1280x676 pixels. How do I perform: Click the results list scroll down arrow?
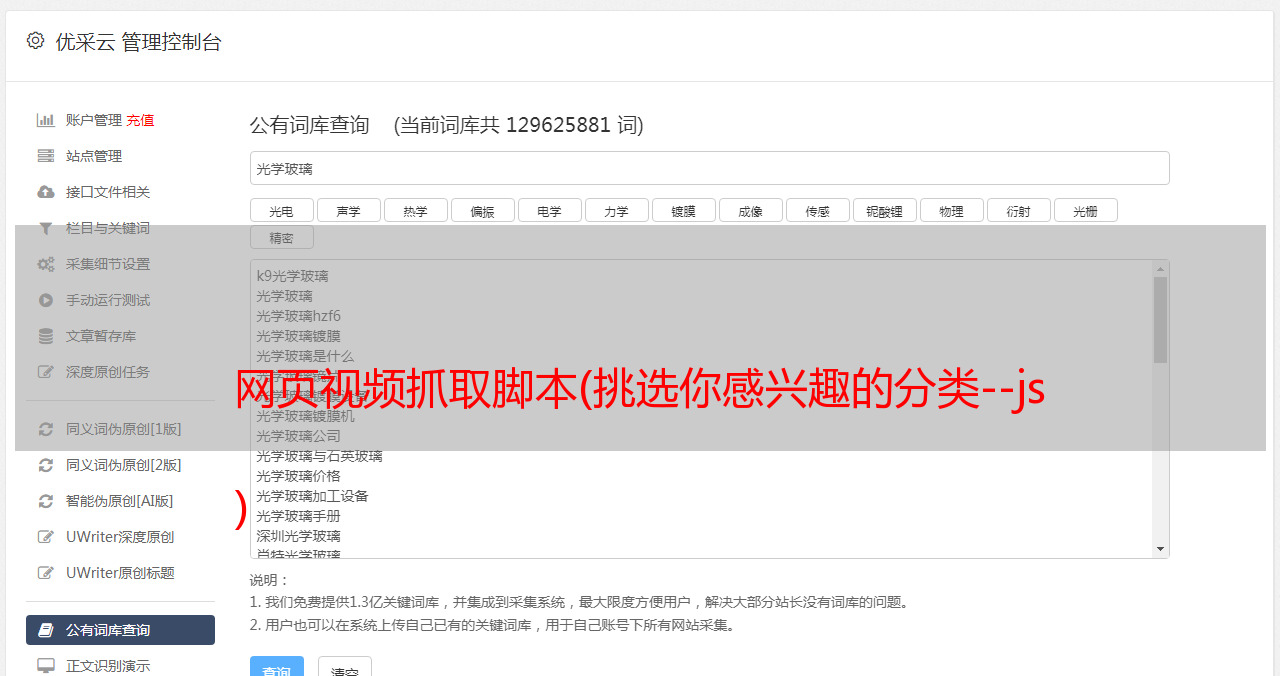1161,549
